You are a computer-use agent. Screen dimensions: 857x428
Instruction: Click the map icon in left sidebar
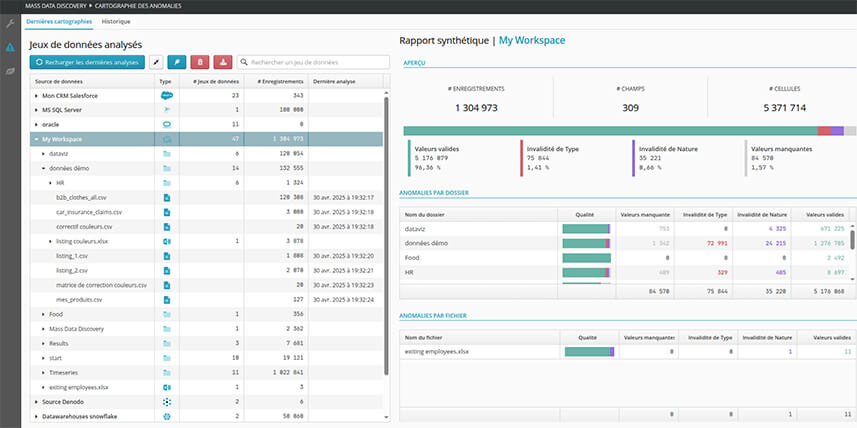(10, 72)
